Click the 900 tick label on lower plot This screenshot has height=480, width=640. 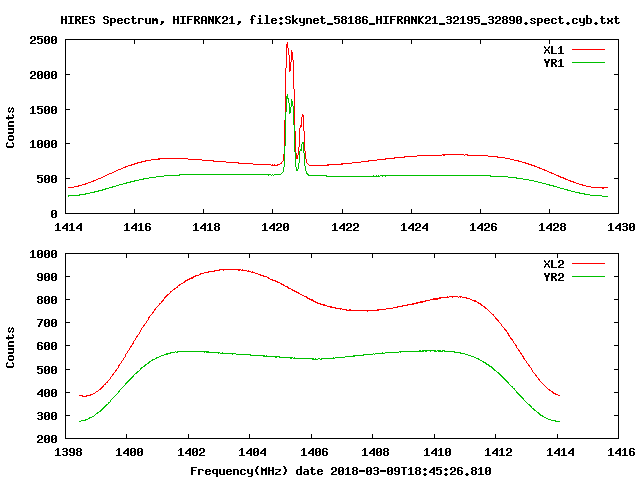pos(47,277)
